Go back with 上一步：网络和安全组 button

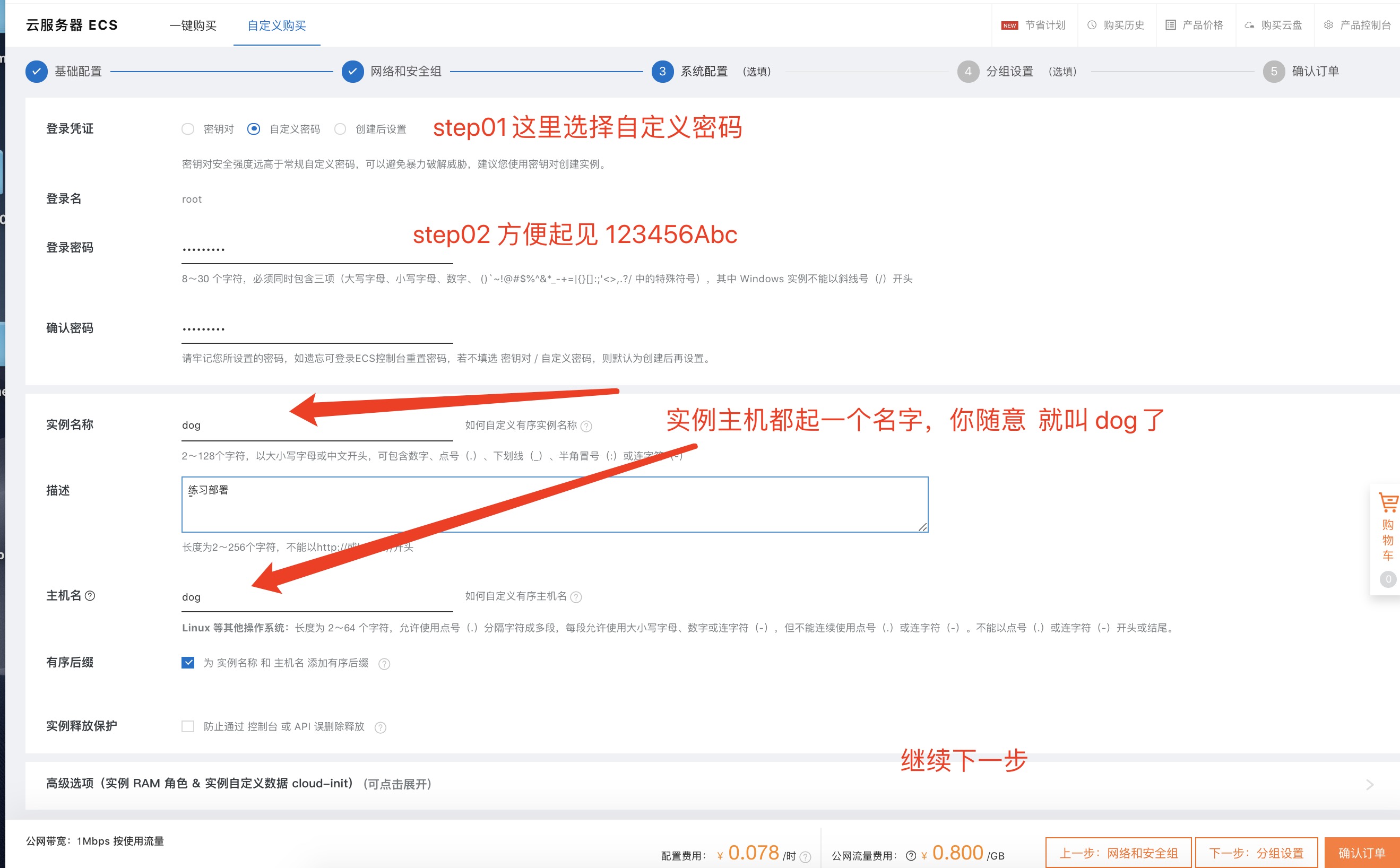tap(1118, 853)
